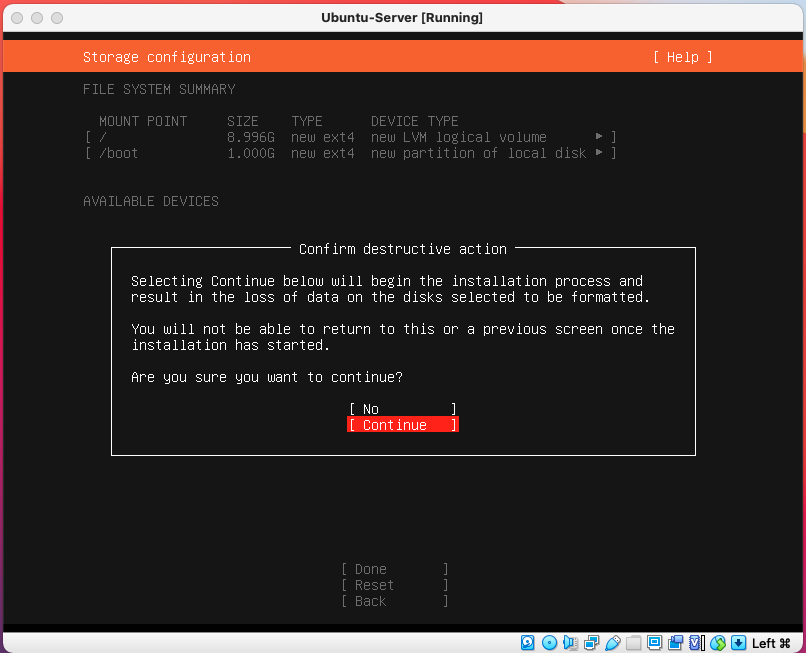
Task: Click the 8.996G size value
Action: 251,137
